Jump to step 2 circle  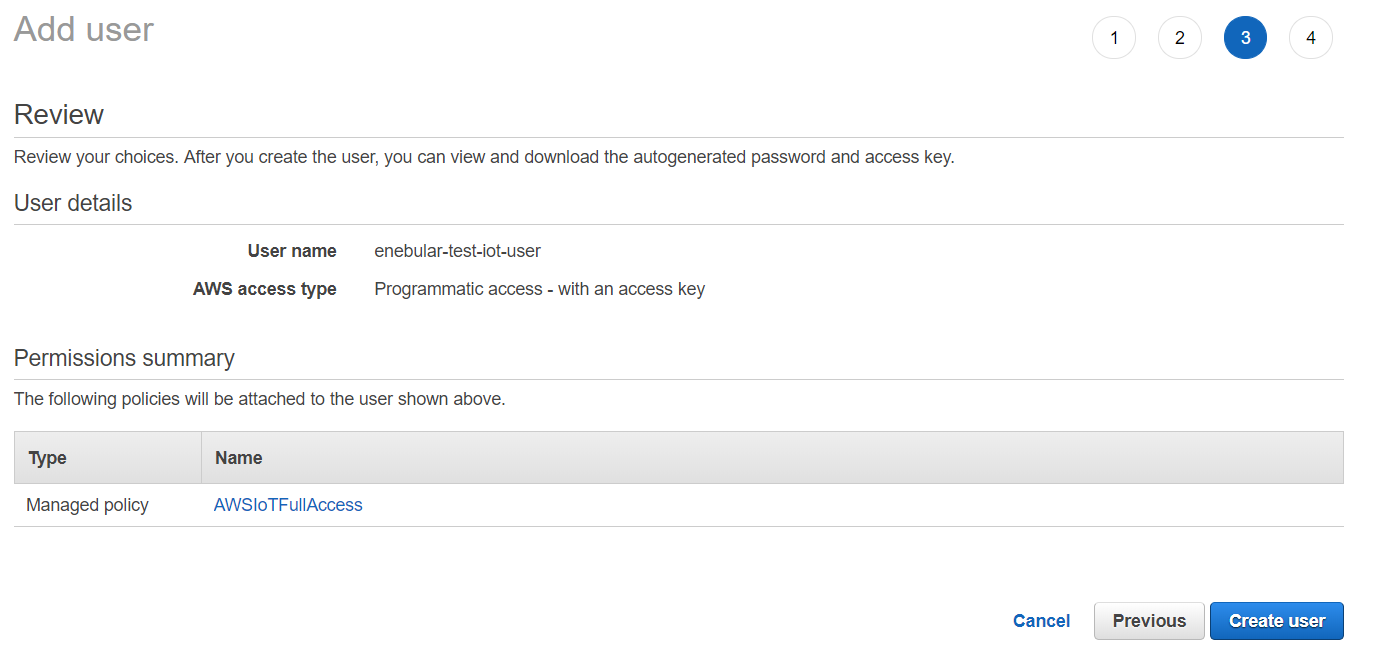click(x=1180, y=39)
